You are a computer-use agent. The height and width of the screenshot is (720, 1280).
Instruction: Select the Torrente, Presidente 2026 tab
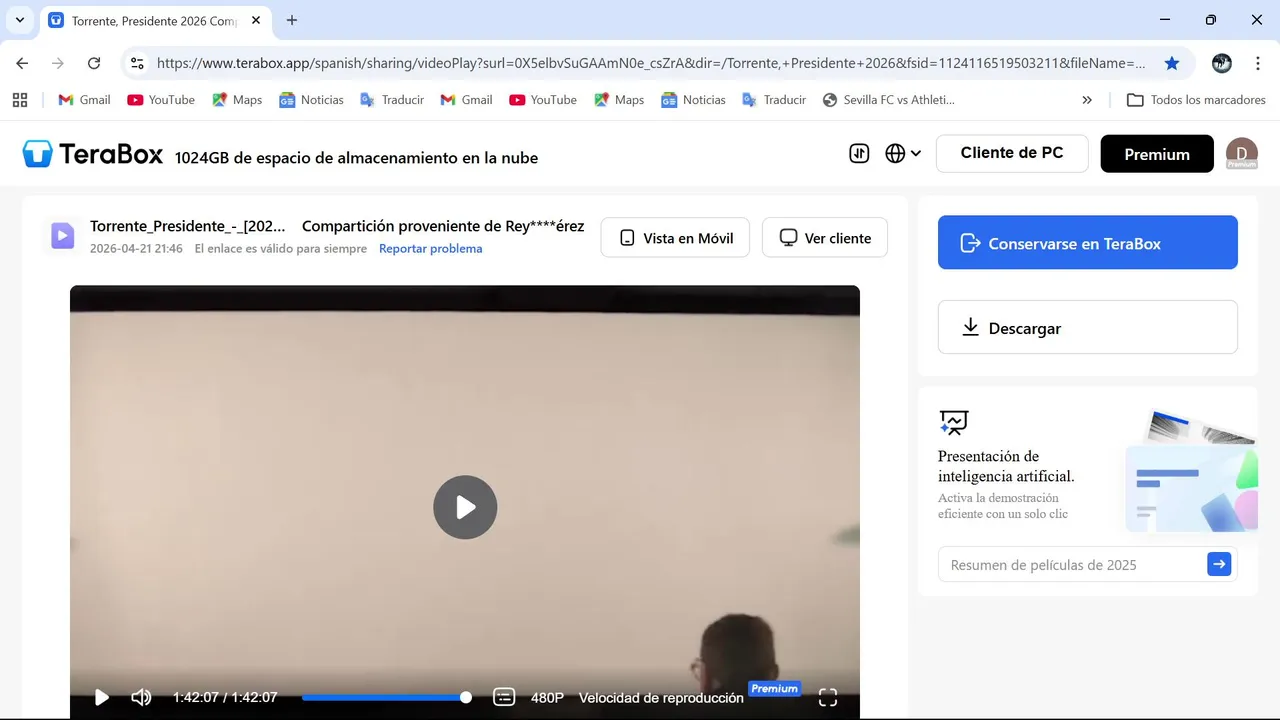[155, 21]
